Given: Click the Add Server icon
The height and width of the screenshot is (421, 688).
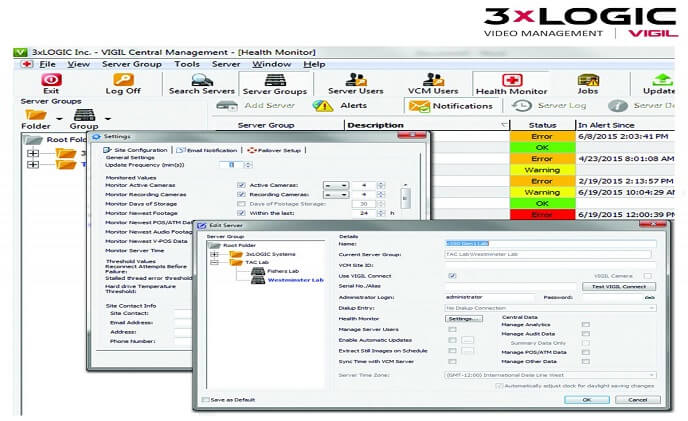Looking at the screenshot, I should (227, 106).
